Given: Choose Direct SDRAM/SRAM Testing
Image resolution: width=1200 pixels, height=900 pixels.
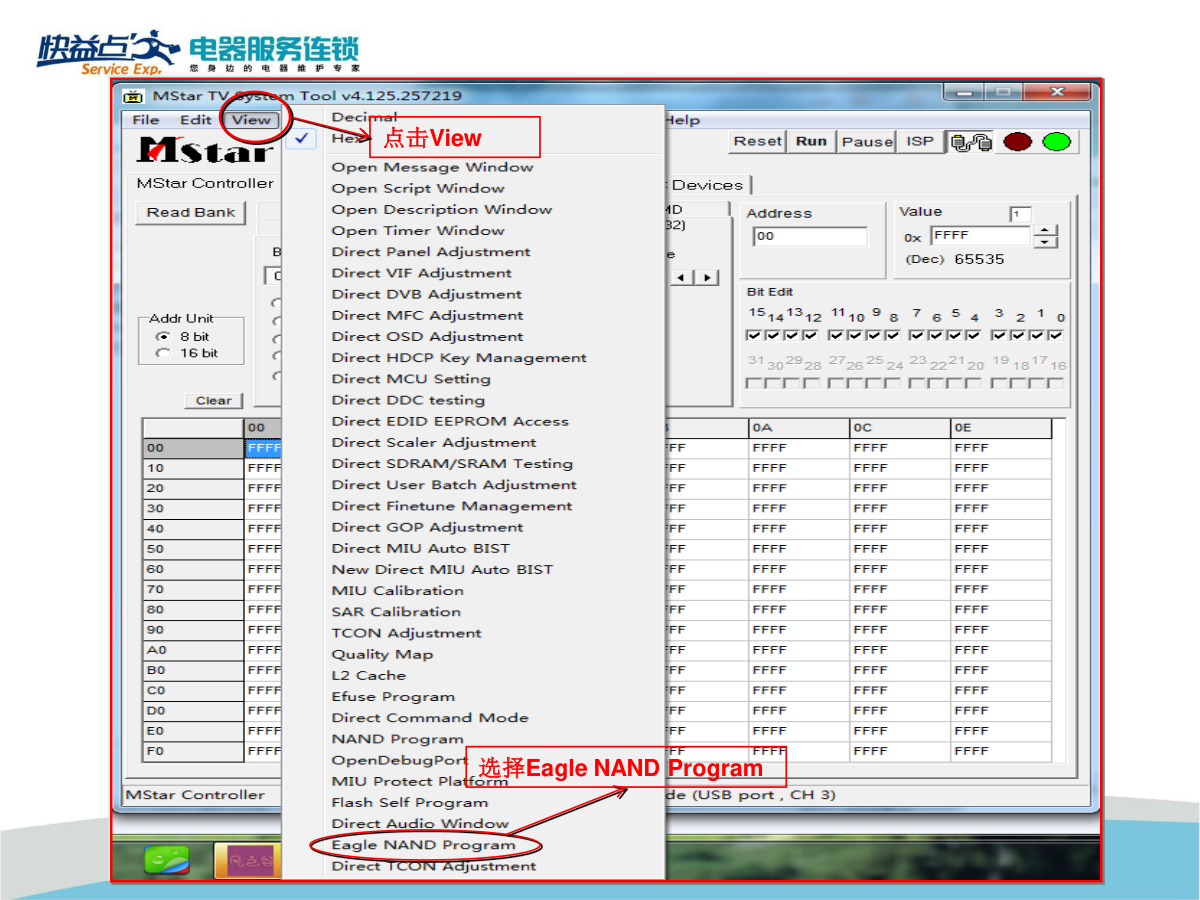Looking at the screenshot, I should tap(452, 463).
